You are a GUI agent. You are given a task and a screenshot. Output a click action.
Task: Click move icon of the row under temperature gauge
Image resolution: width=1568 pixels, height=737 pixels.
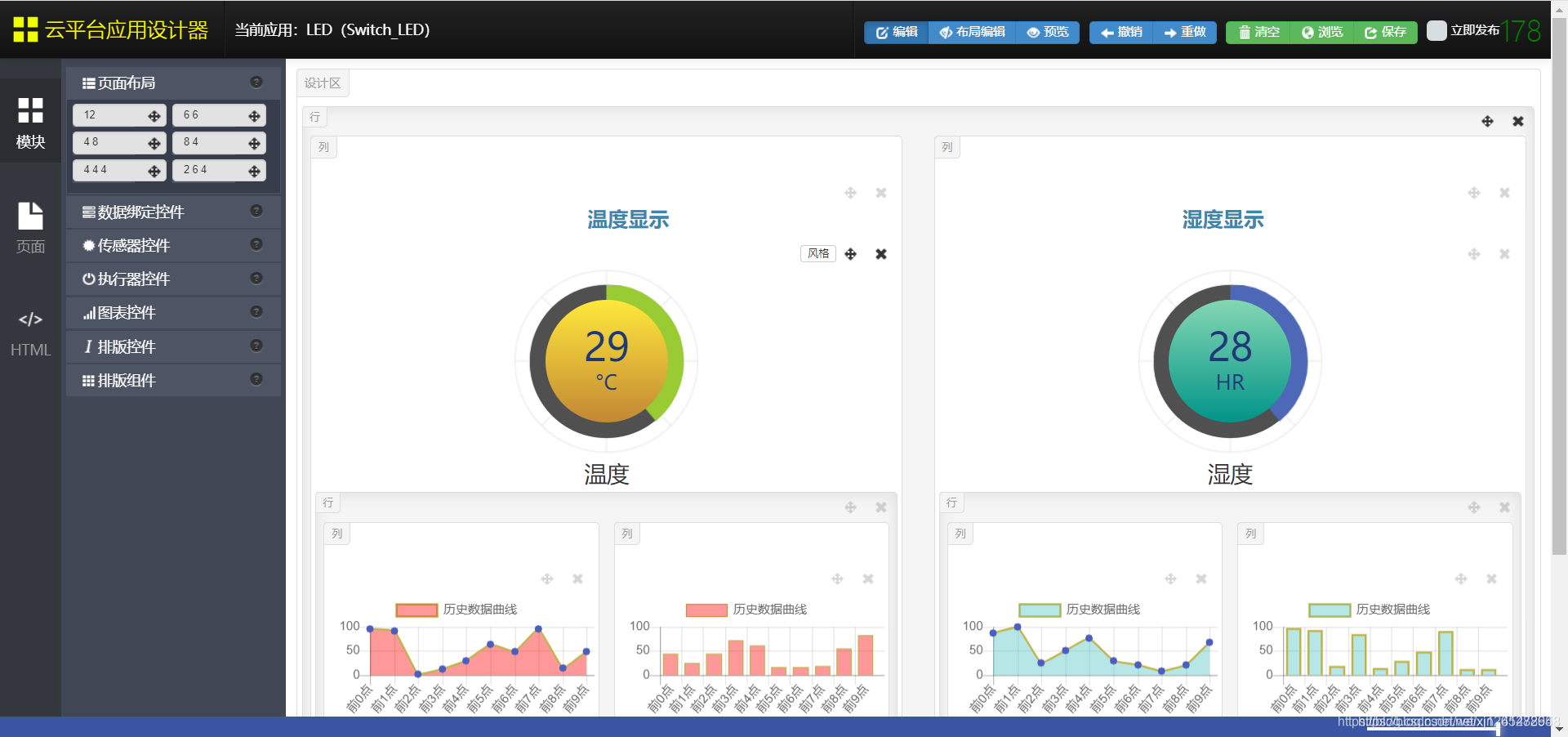click(x=850, y=507)
